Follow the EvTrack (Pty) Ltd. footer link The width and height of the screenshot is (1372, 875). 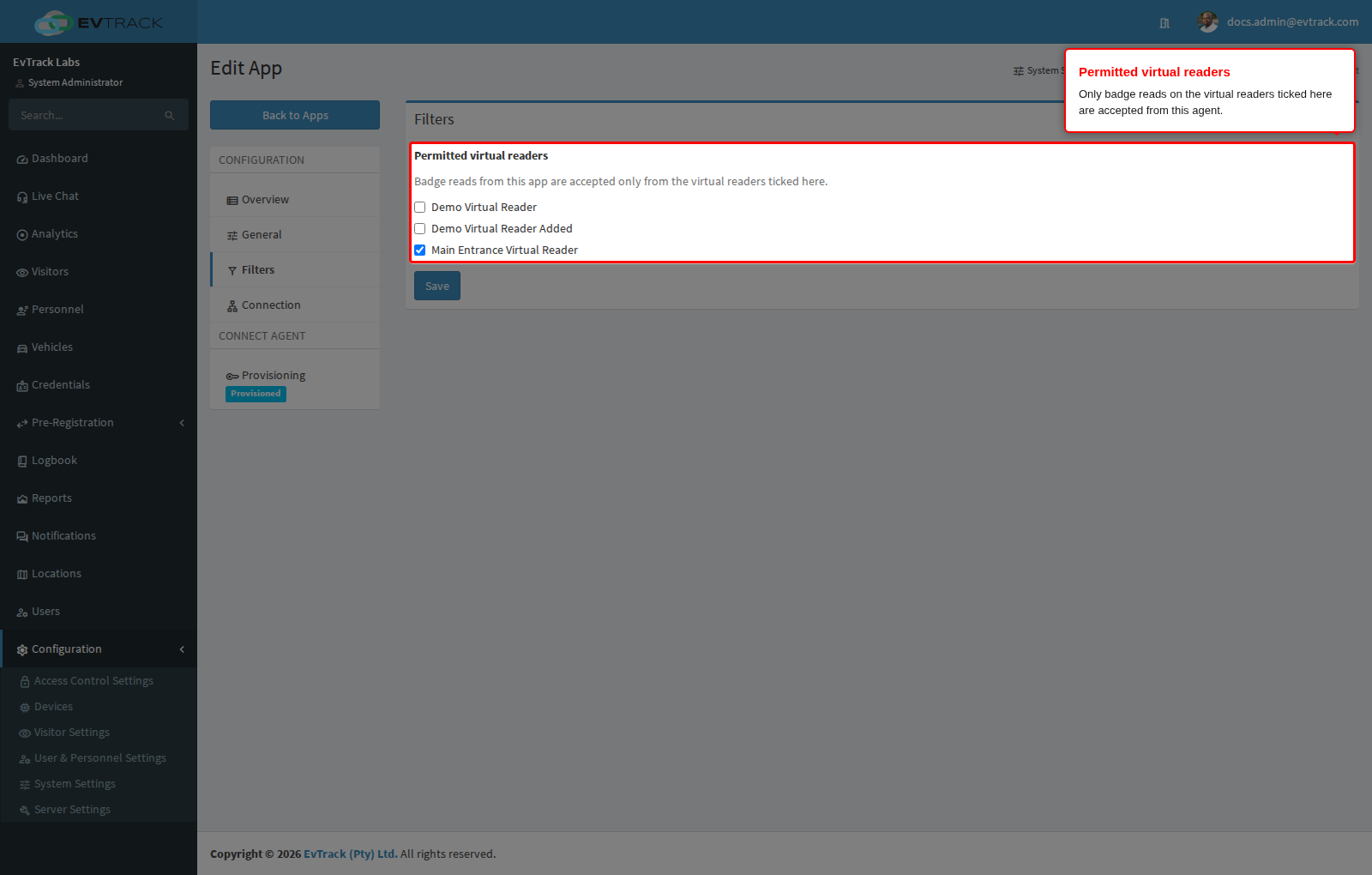coord(351,854)
